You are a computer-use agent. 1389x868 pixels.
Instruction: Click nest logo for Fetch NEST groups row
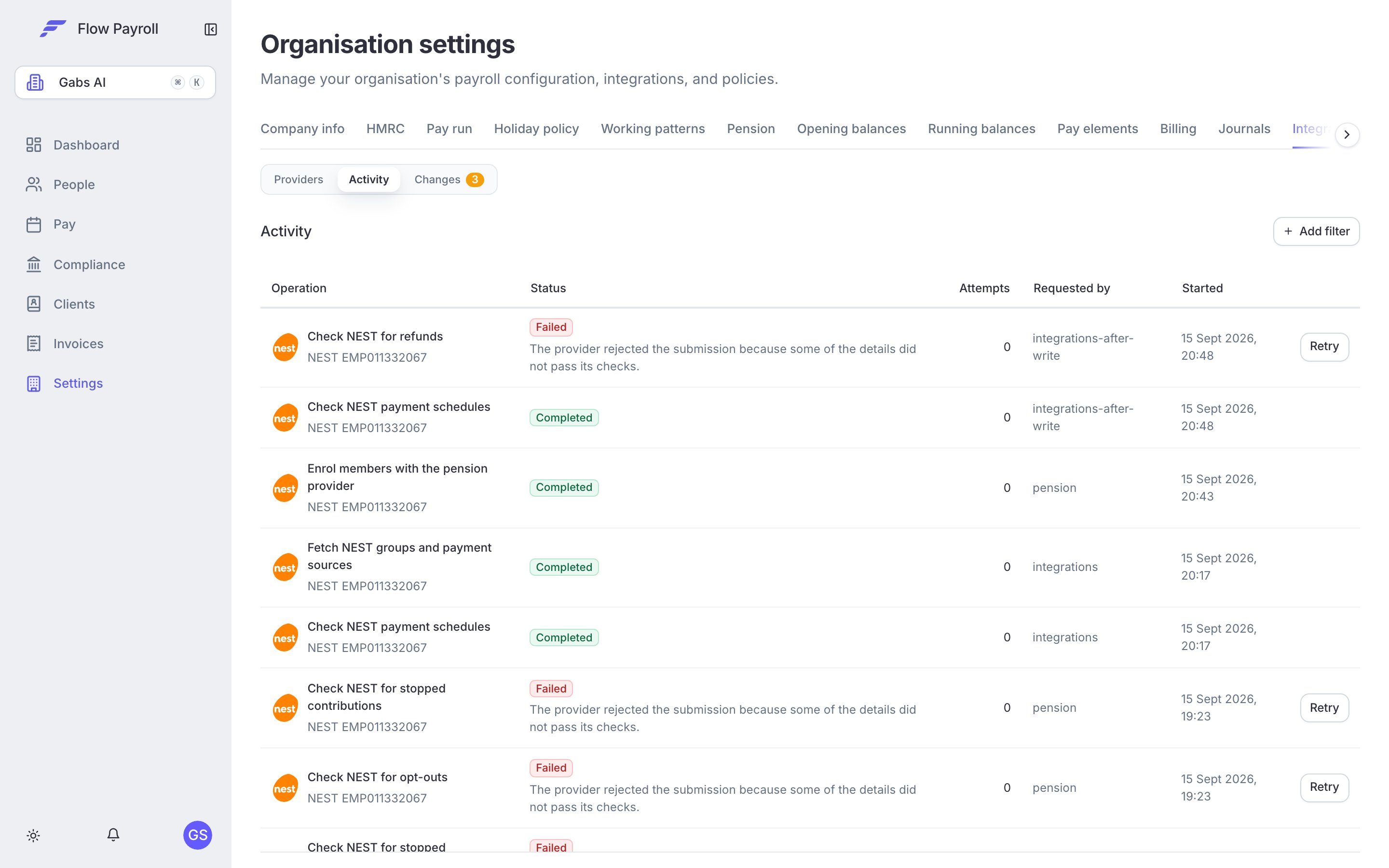click(285, 567)
